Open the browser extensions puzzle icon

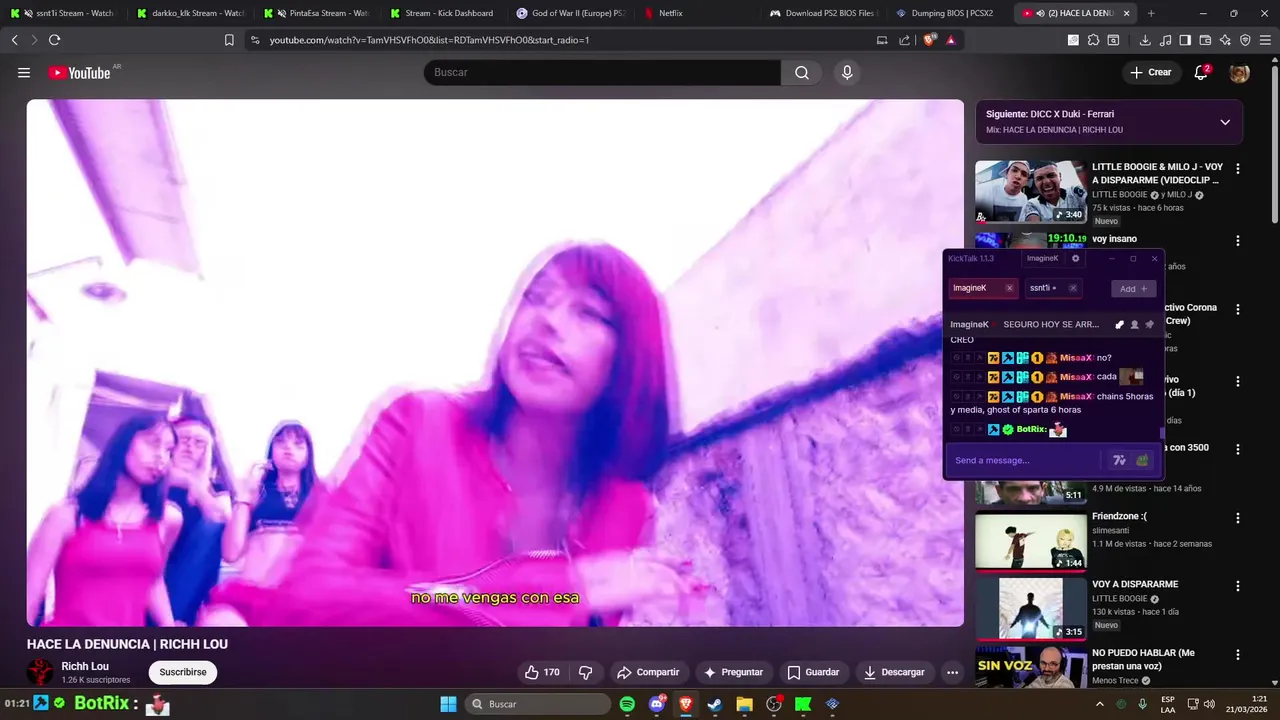(1093, 40)
